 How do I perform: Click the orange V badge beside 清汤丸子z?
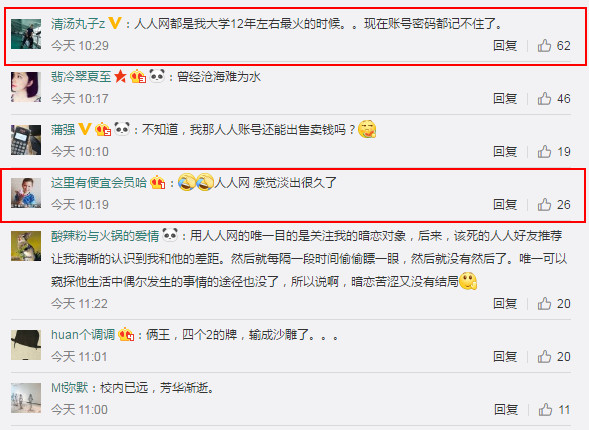(115, 23)
